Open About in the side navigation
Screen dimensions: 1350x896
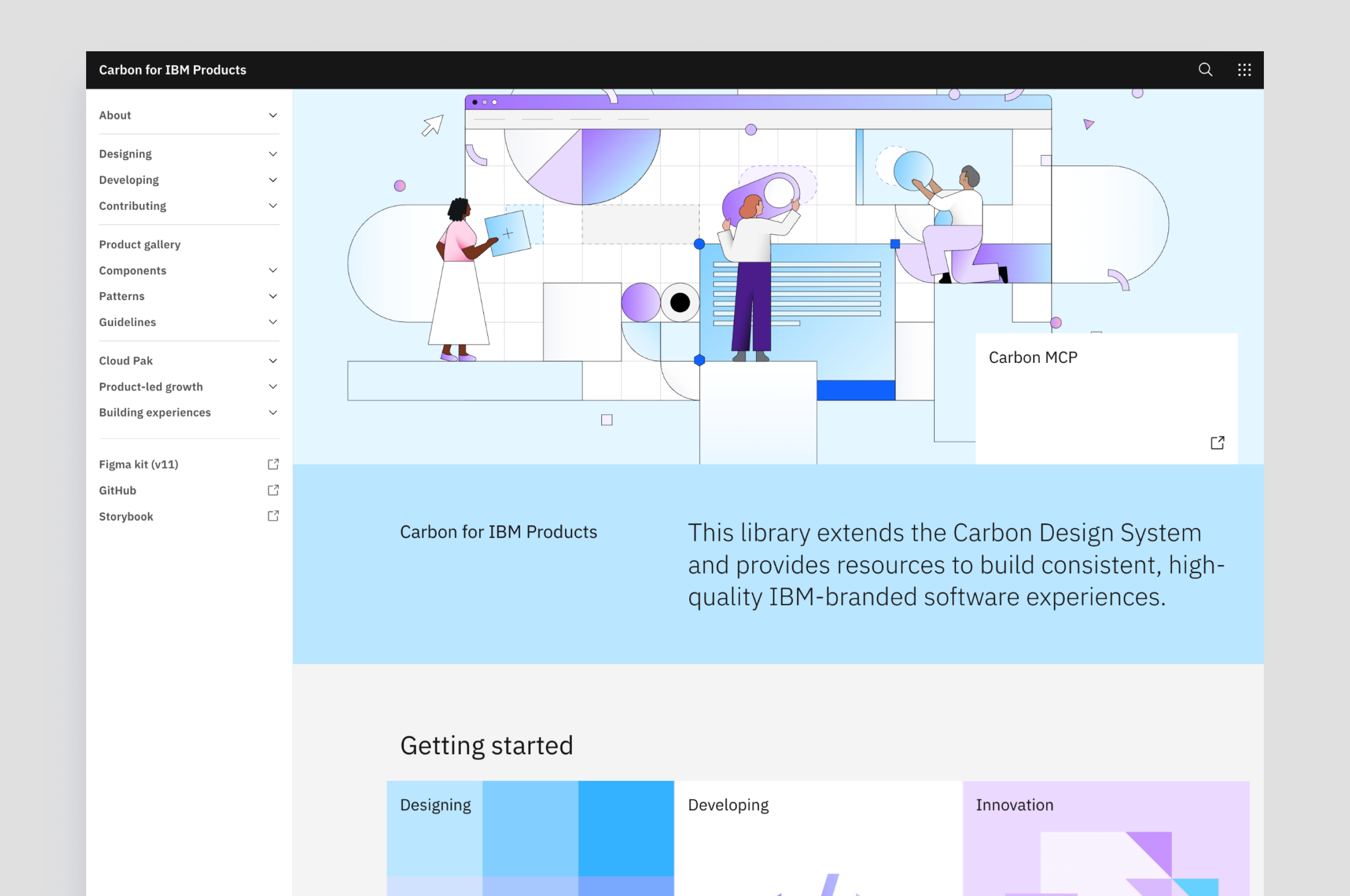189,115
